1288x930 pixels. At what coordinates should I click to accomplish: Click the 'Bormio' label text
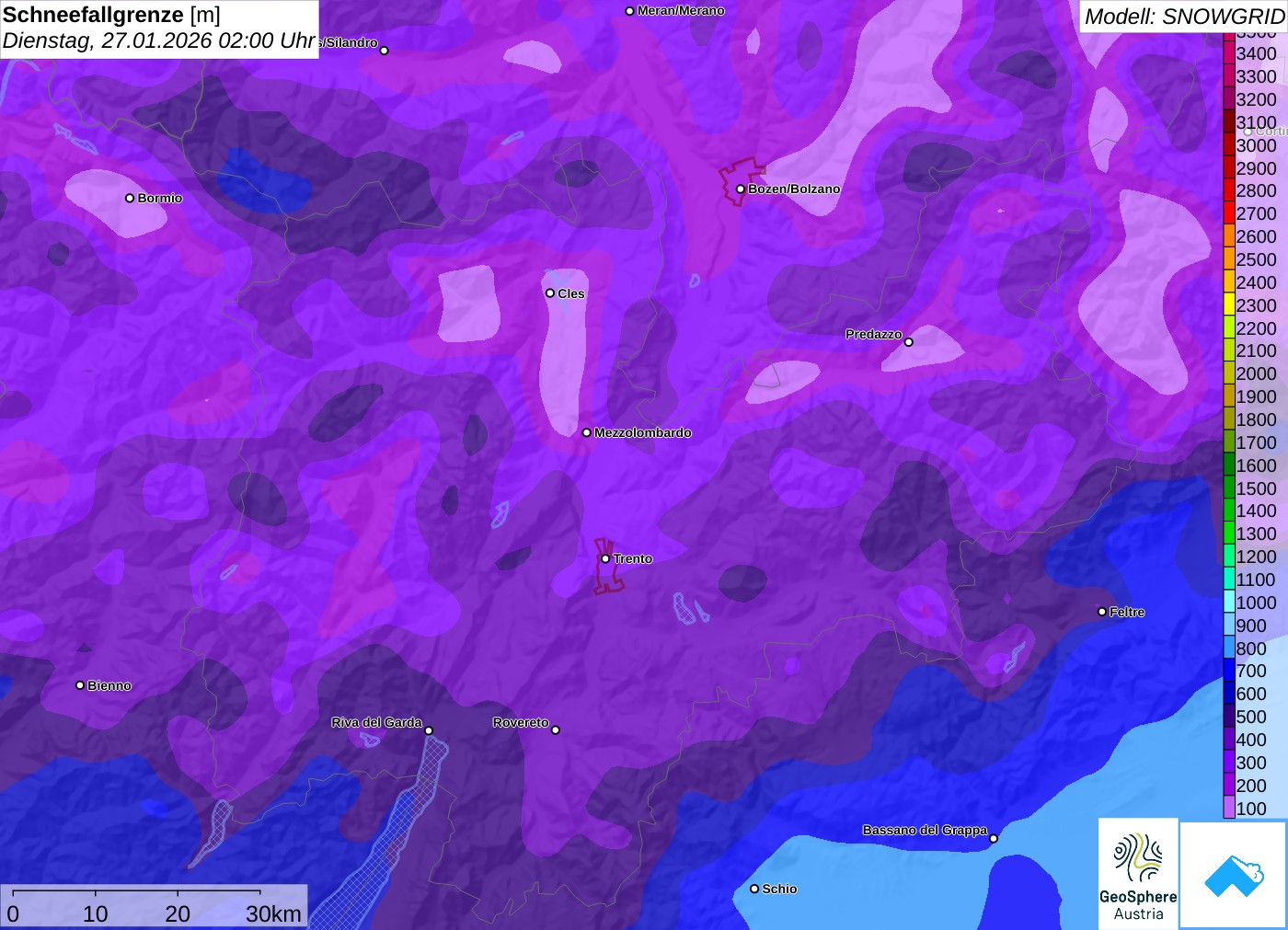point(160,198)
